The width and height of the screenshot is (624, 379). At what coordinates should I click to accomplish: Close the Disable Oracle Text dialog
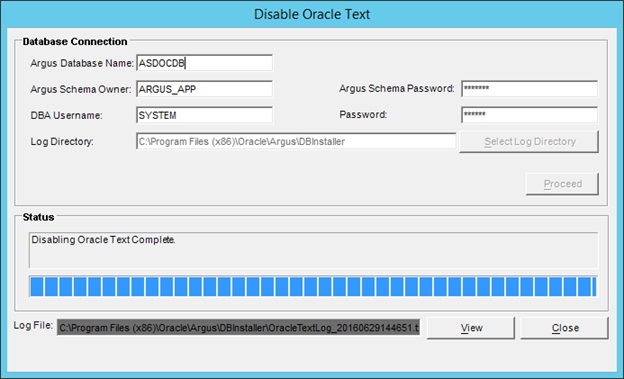[565, 328]
